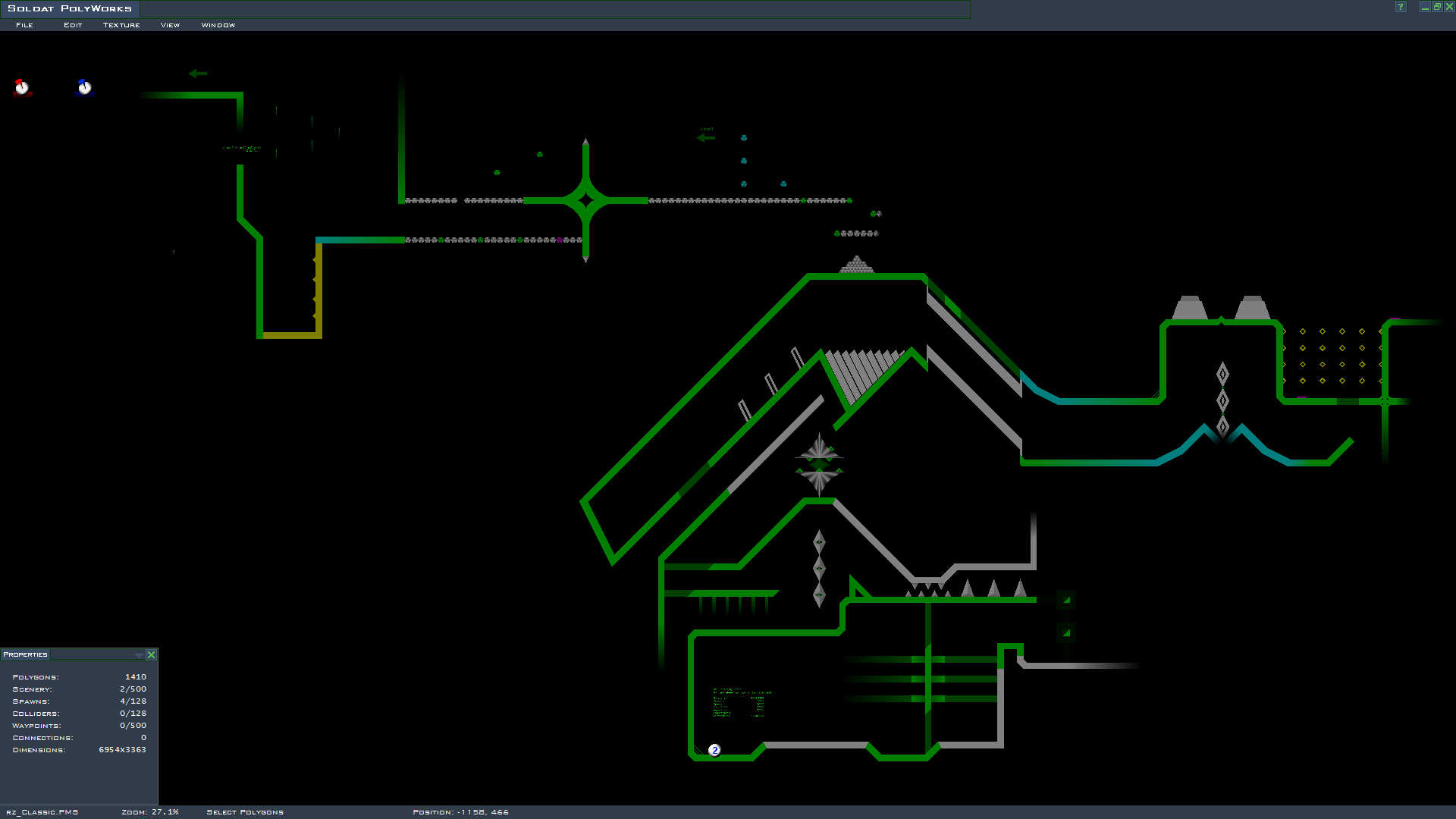Close the Properties panel

[151, 654]
